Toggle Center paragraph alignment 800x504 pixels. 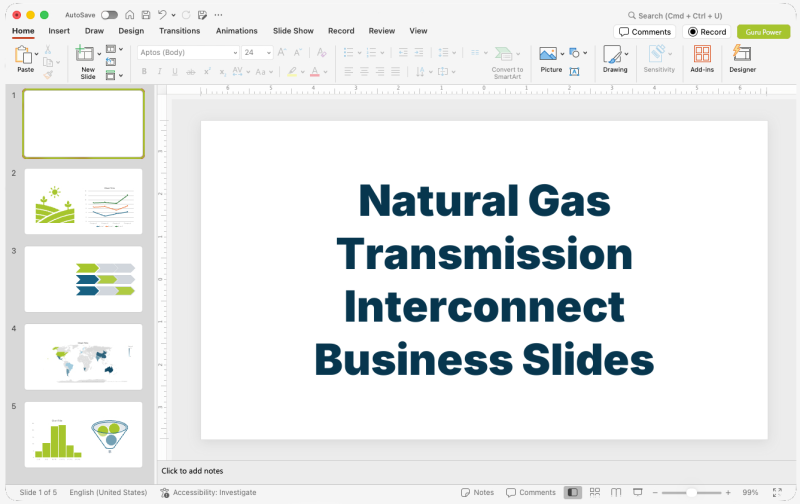pyautogui.click(x=364, y=71)
